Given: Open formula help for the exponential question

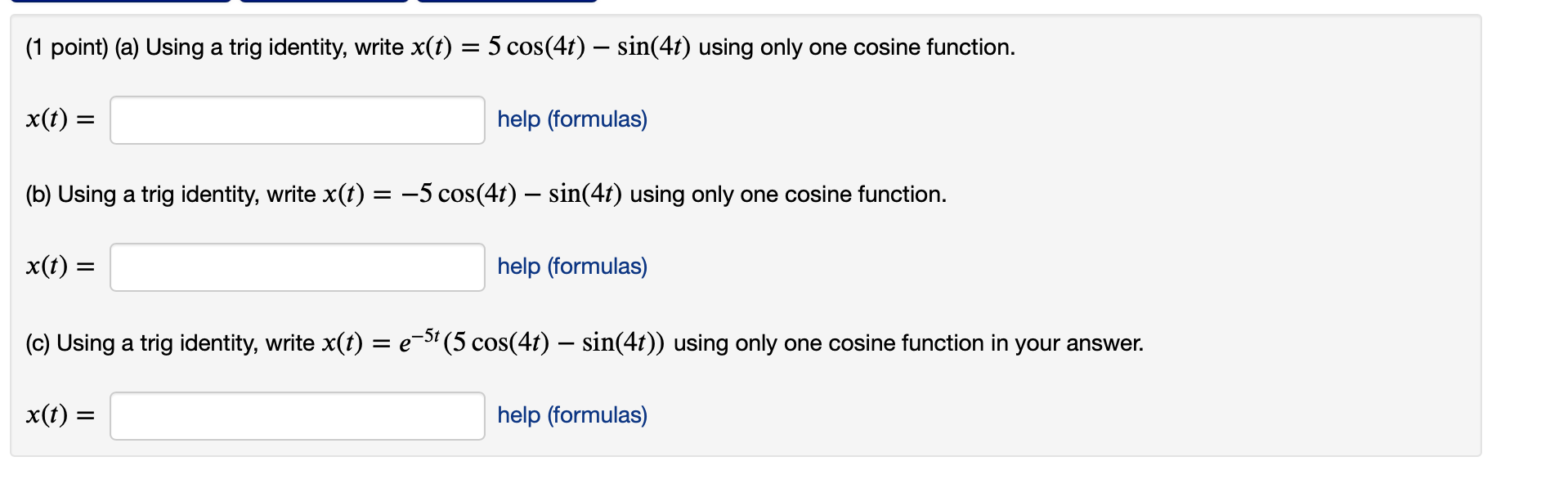Looking at the screenshot, I should tap(571, 415).
